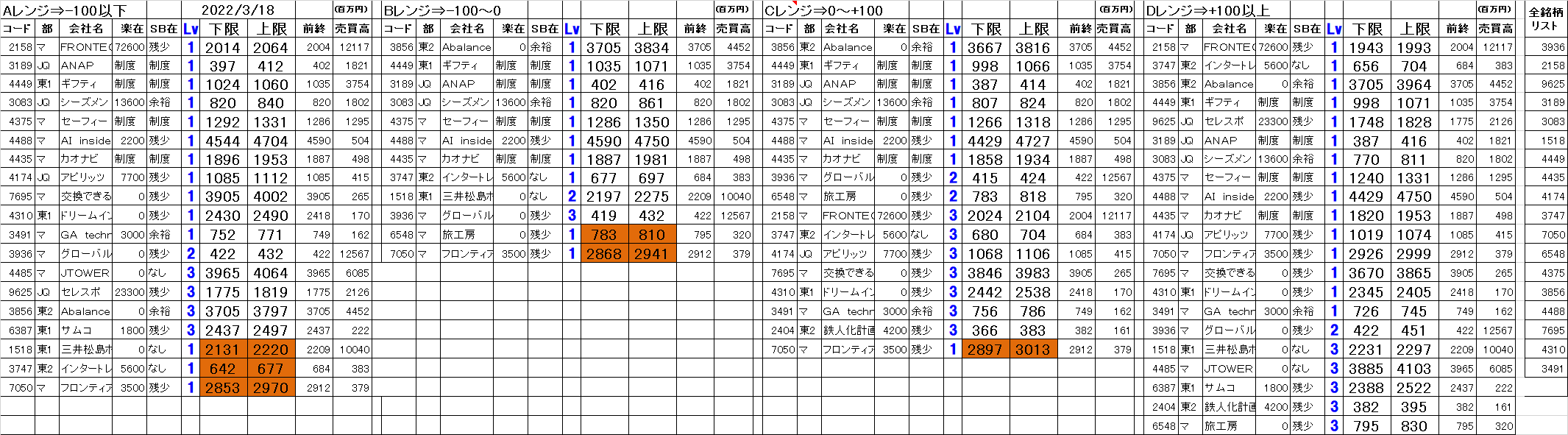Select the upper limit cell 2104
The height and width of the screenshot is (435, 1568).
point(1033,216)
